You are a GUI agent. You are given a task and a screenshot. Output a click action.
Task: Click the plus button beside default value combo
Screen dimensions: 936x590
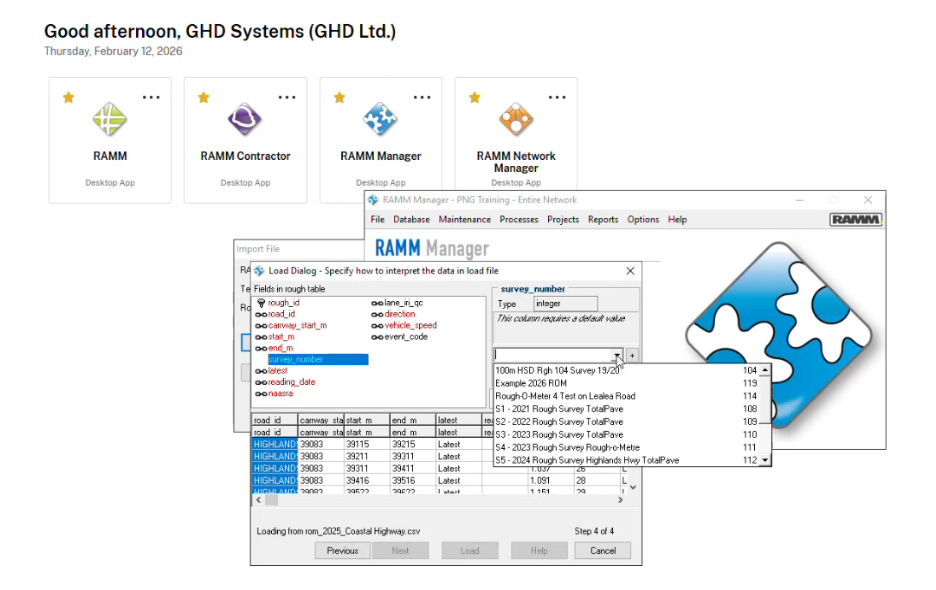click(632, 355)
